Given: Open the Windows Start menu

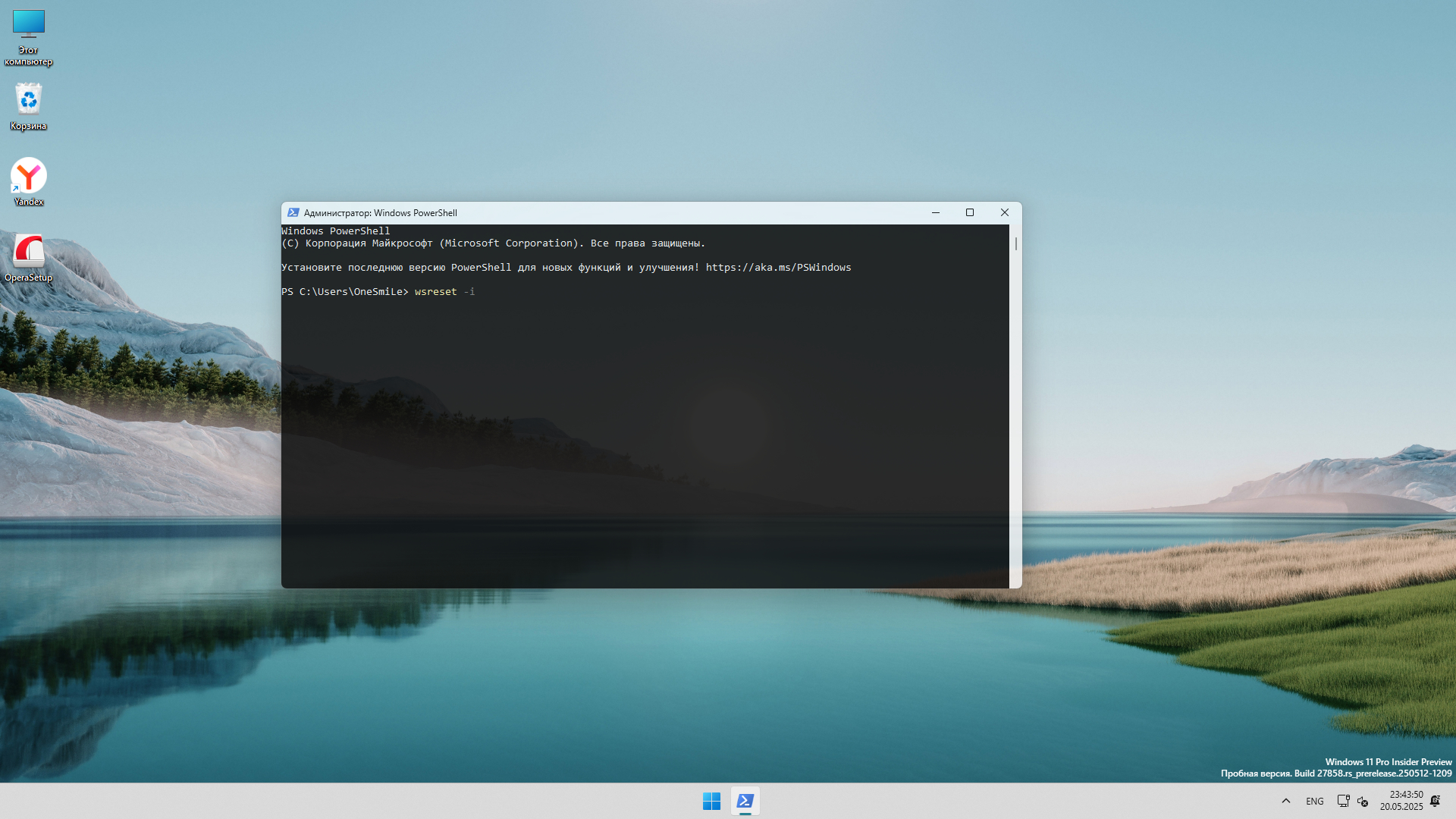Looking at the screenshot, I should point(711,801).
